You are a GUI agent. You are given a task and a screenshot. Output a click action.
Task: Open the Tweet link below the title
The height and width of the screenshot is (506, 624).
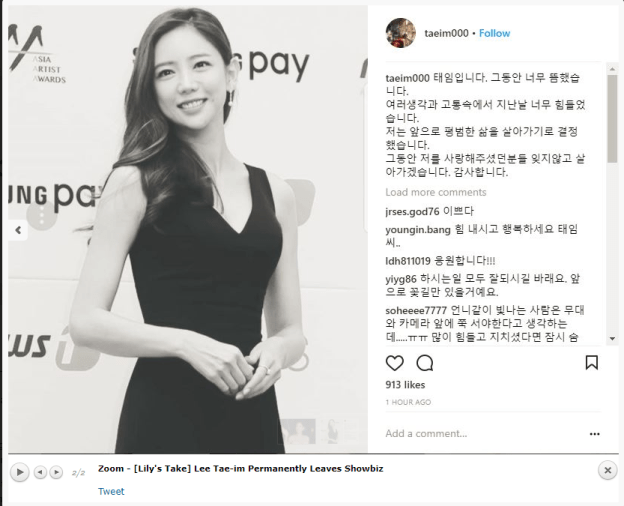[x=111, y=491]
